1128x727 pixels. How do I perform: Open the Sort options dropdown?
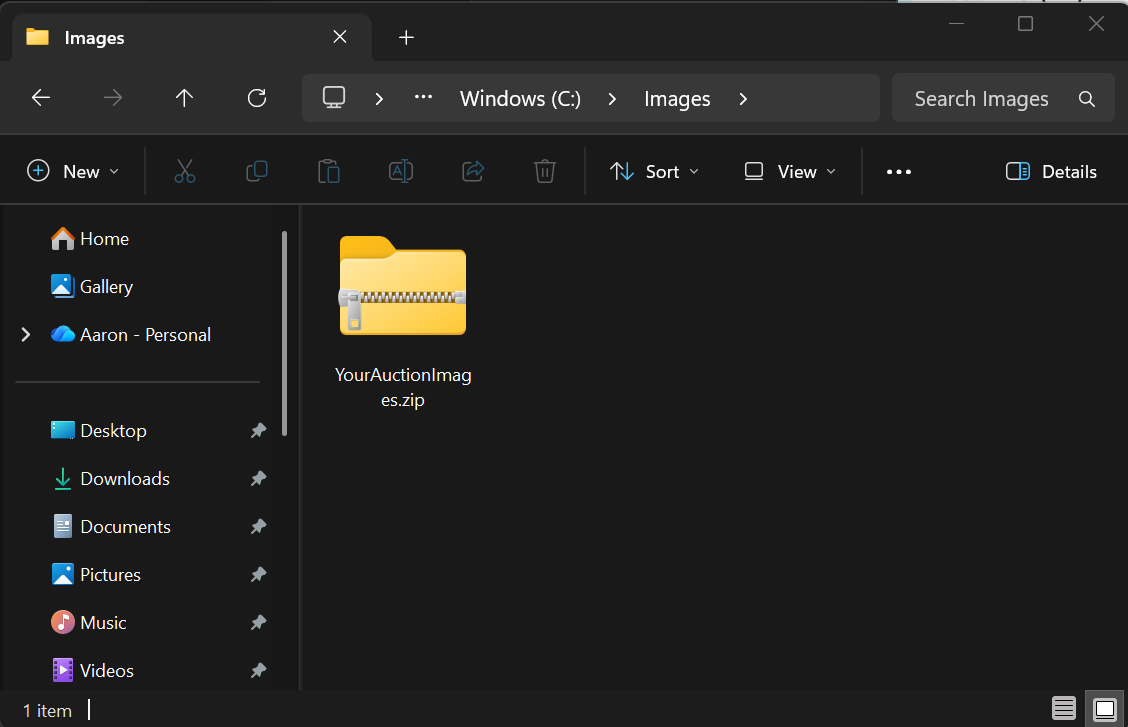click(x=654, y=171)
